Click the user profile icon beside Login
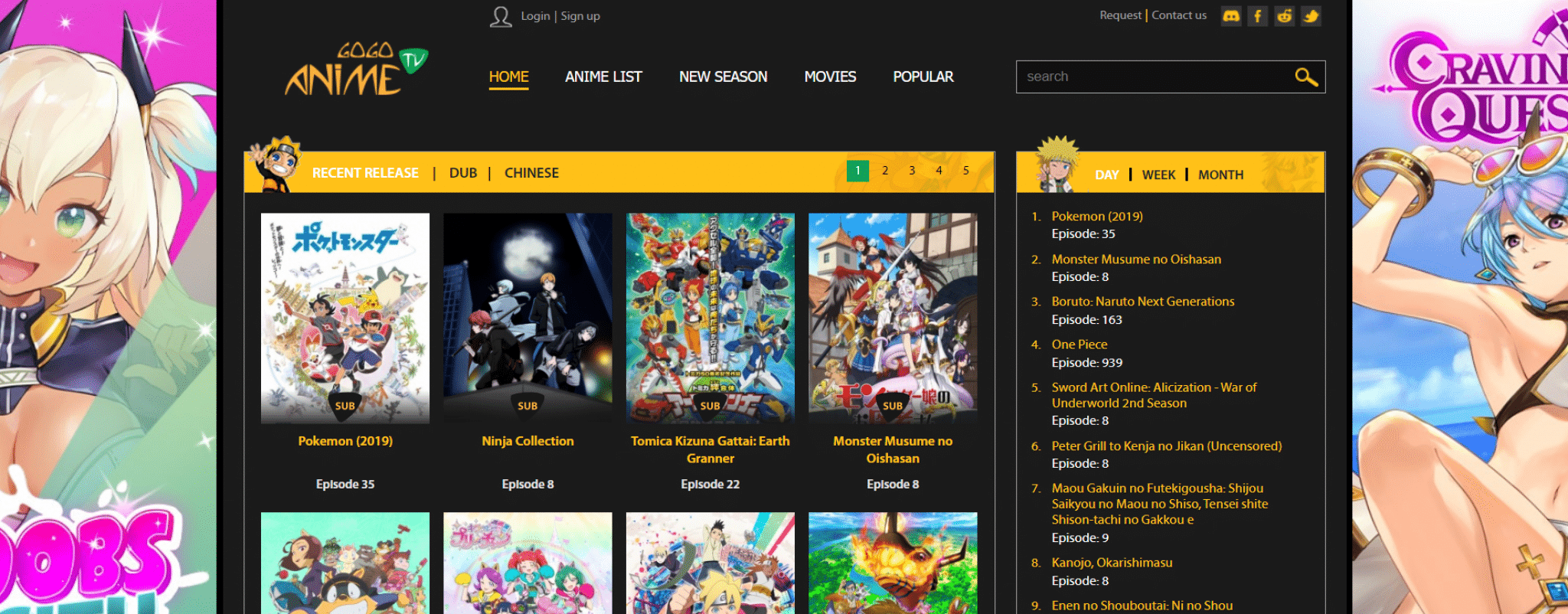Image resolution: width=1568 pixels, height=614 pixels. (x=501, y=17)
